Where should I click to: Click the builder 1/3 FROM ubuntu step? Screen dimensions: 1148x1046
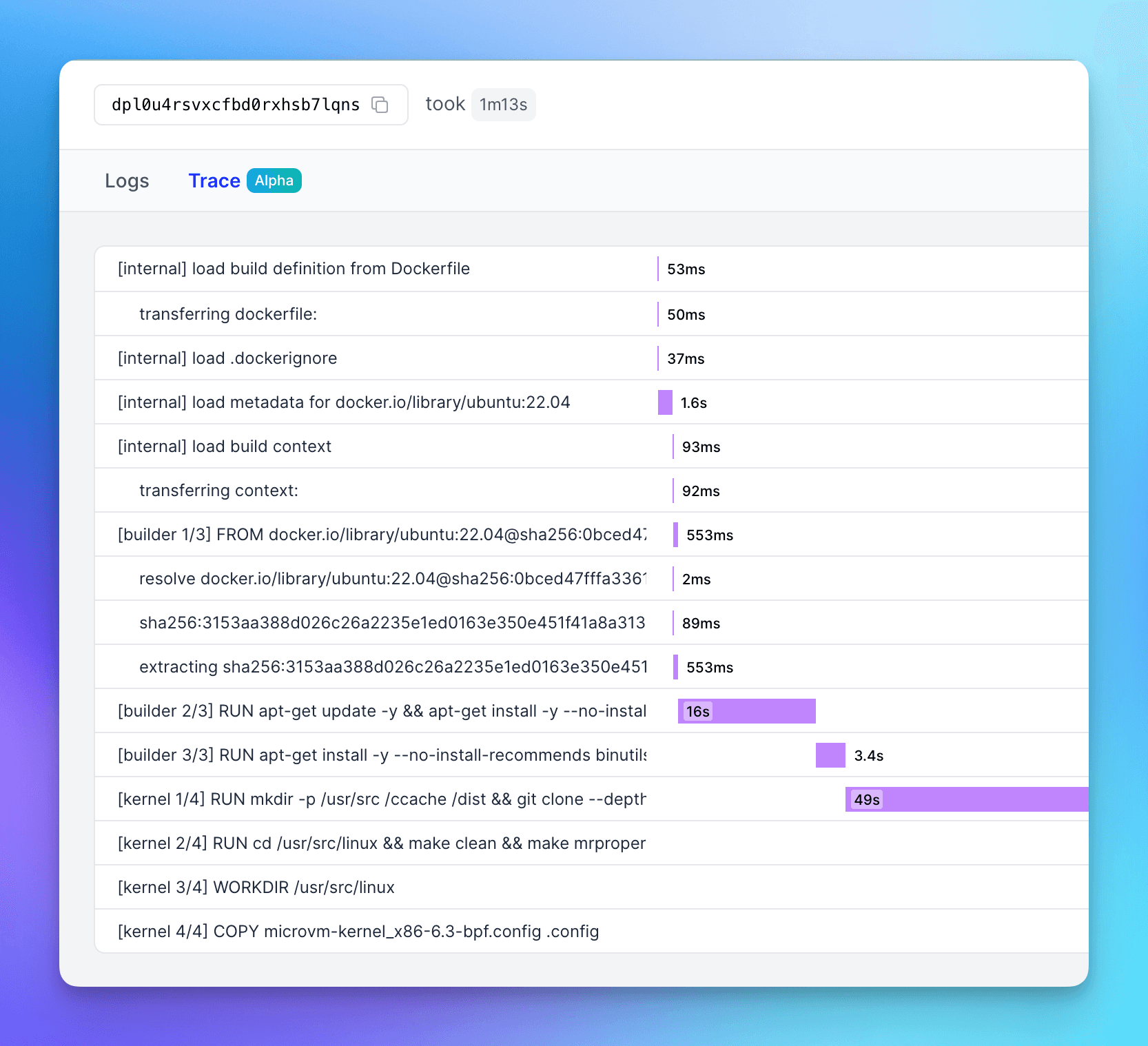pyautogui.click(x=382, y=535)
